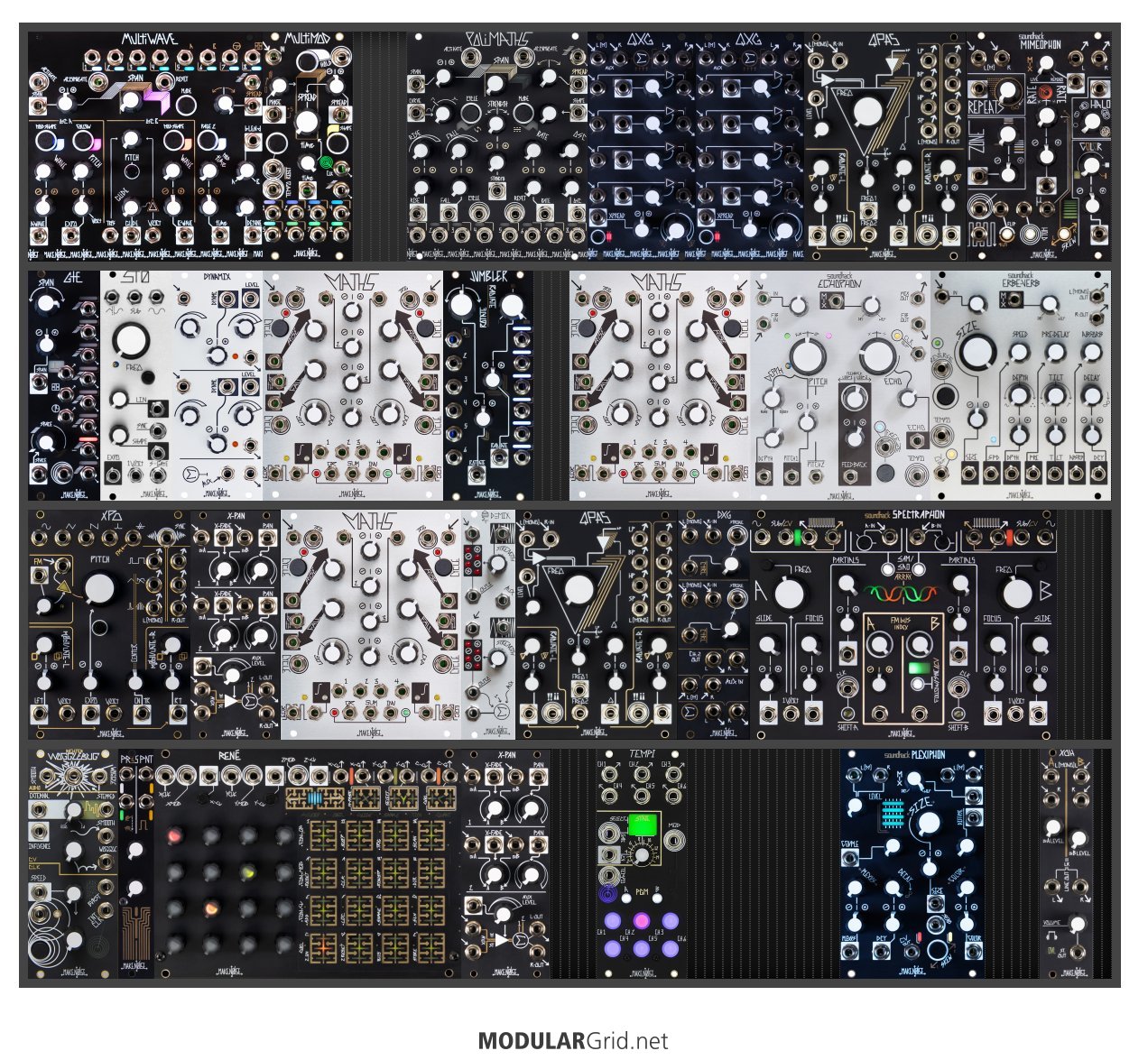Screen dimensions: 1148x1060
Task: Select the Mimeophon module
Action: point(1038,147)
